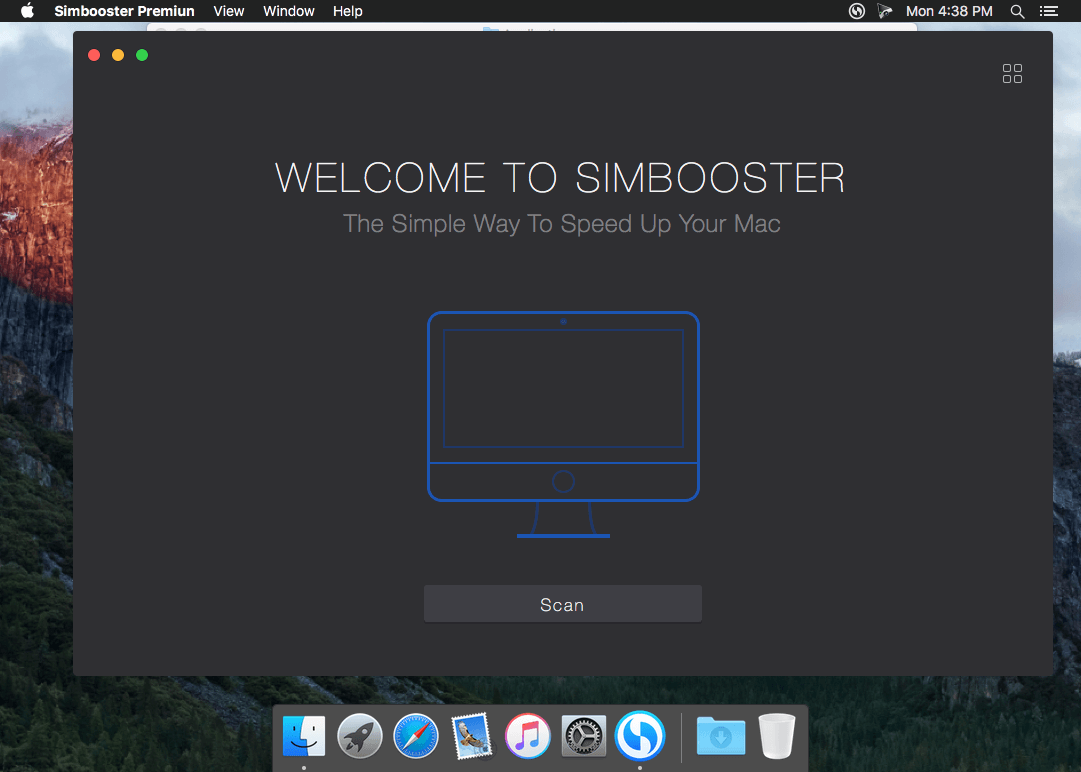Launch Safari from the Dock
This screenshot has height=772, width=1081.
click(416, 735)
